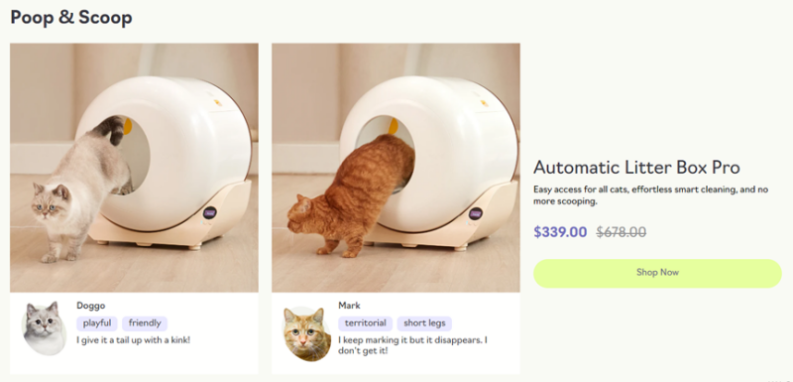Image resolution: width=793 pixels, height=382 pixels.
Task: Click the $339.00 sale price
Action: coord(560,232)
